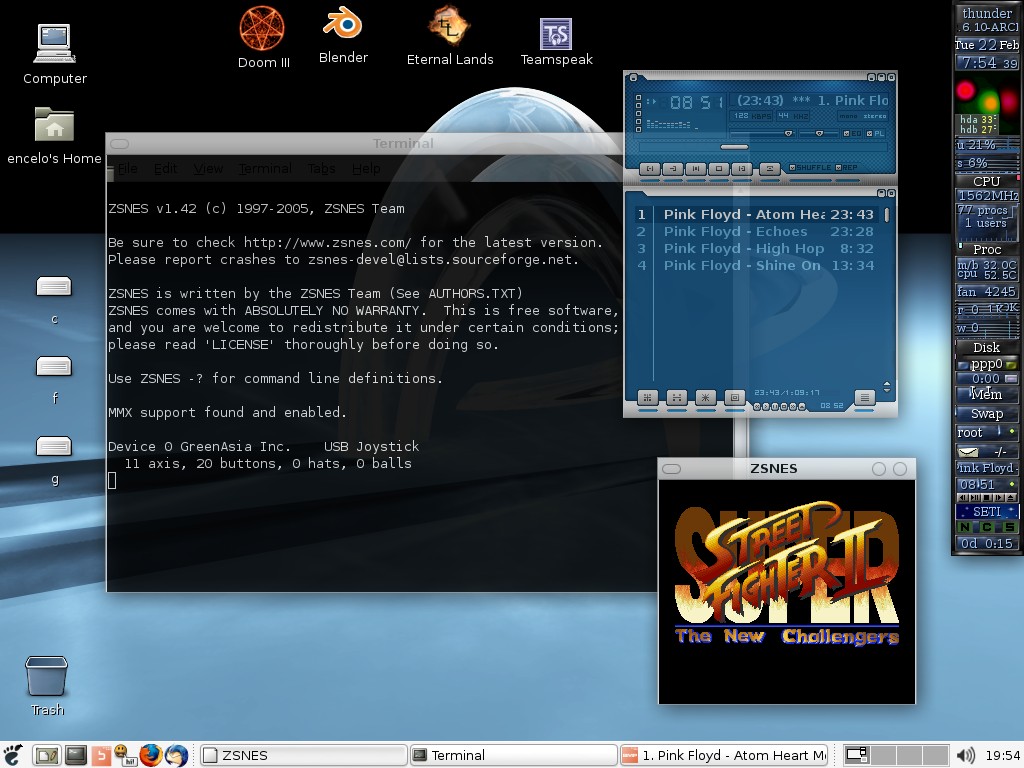Toggle the EQ equalizer window in XMMS
The height and width of the screenshot is (768, 1024).
[852, 133]
